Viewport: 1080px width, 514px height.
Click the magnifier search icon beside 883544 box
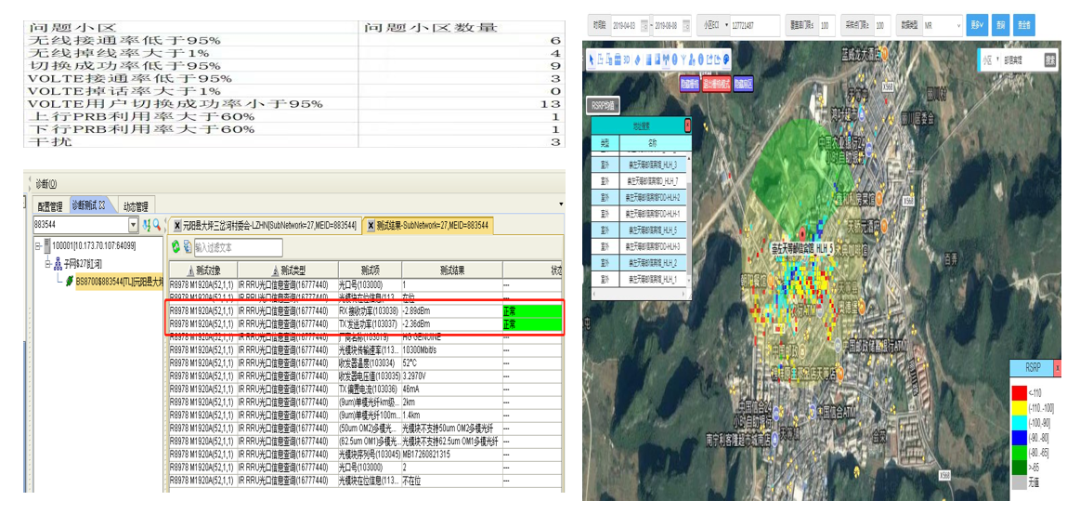[x=156, y=225]
